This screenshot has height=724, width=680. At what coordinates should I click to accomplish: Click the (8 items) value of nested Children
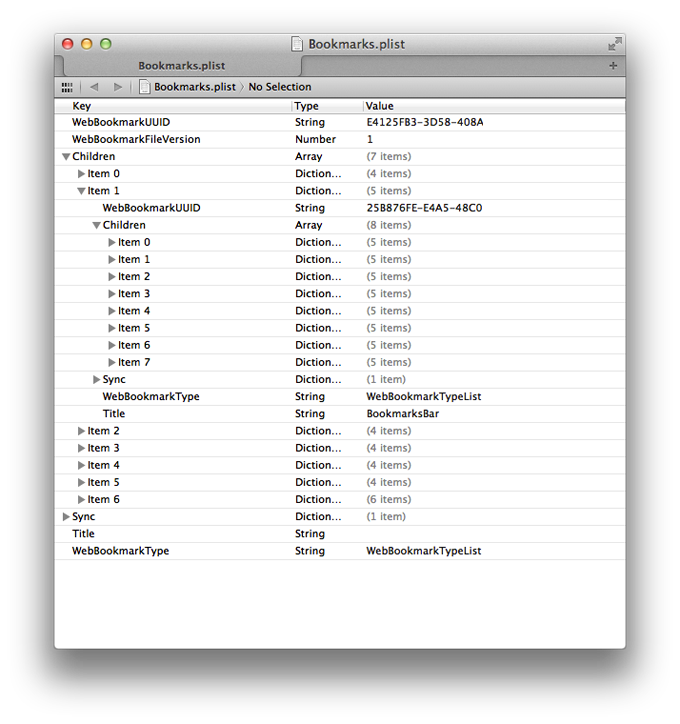pos(389,225)
